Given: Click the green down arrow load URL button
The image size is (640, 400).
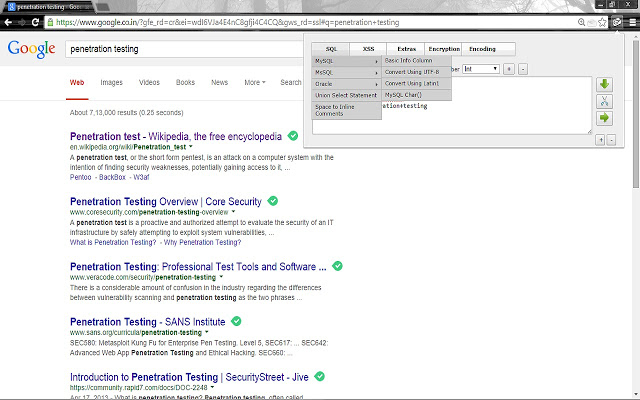Looking at the screenshot, I should [x=604, y=84].
